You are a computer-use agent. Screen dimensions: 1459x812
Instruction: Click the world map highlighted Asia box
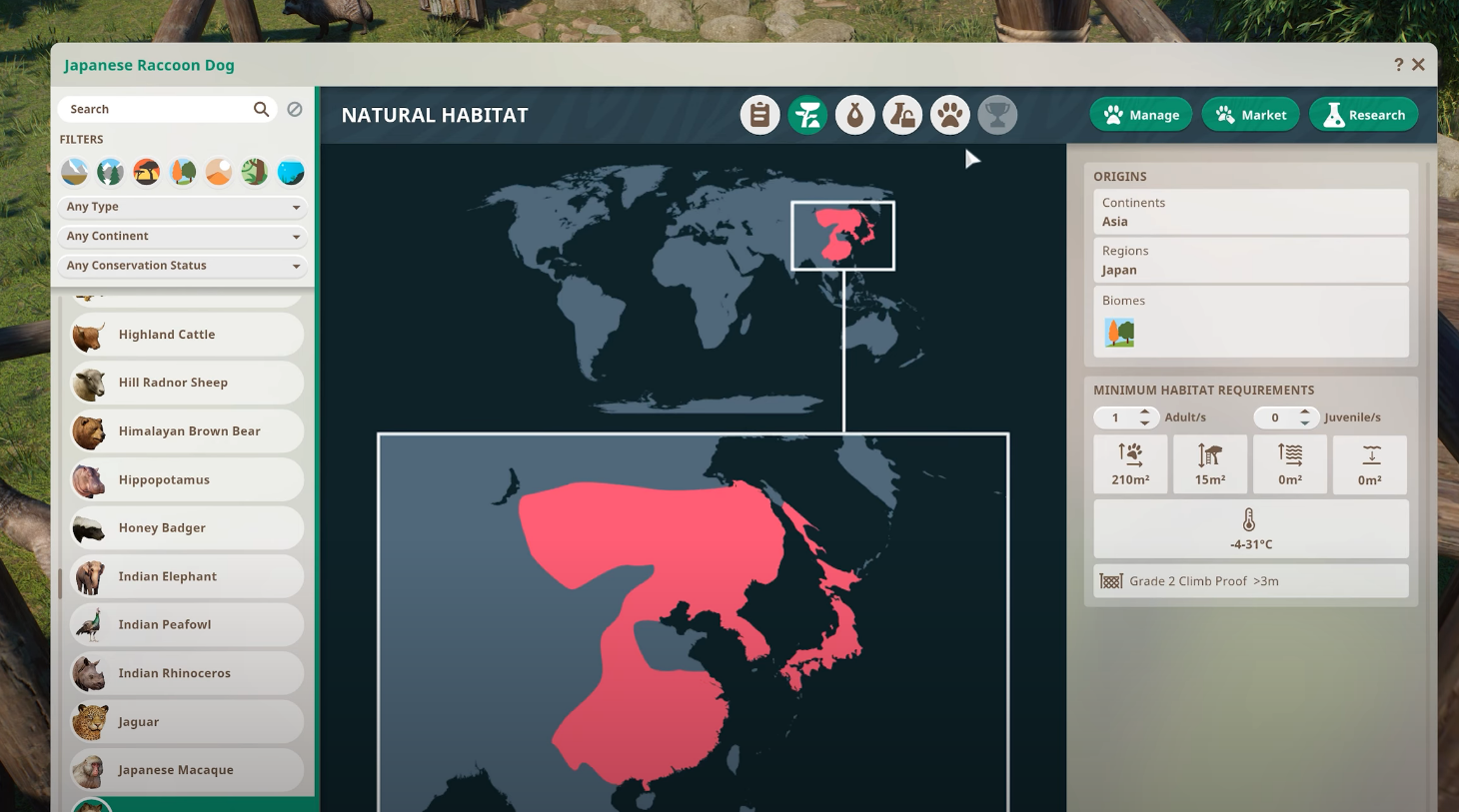tap(842, 236)
